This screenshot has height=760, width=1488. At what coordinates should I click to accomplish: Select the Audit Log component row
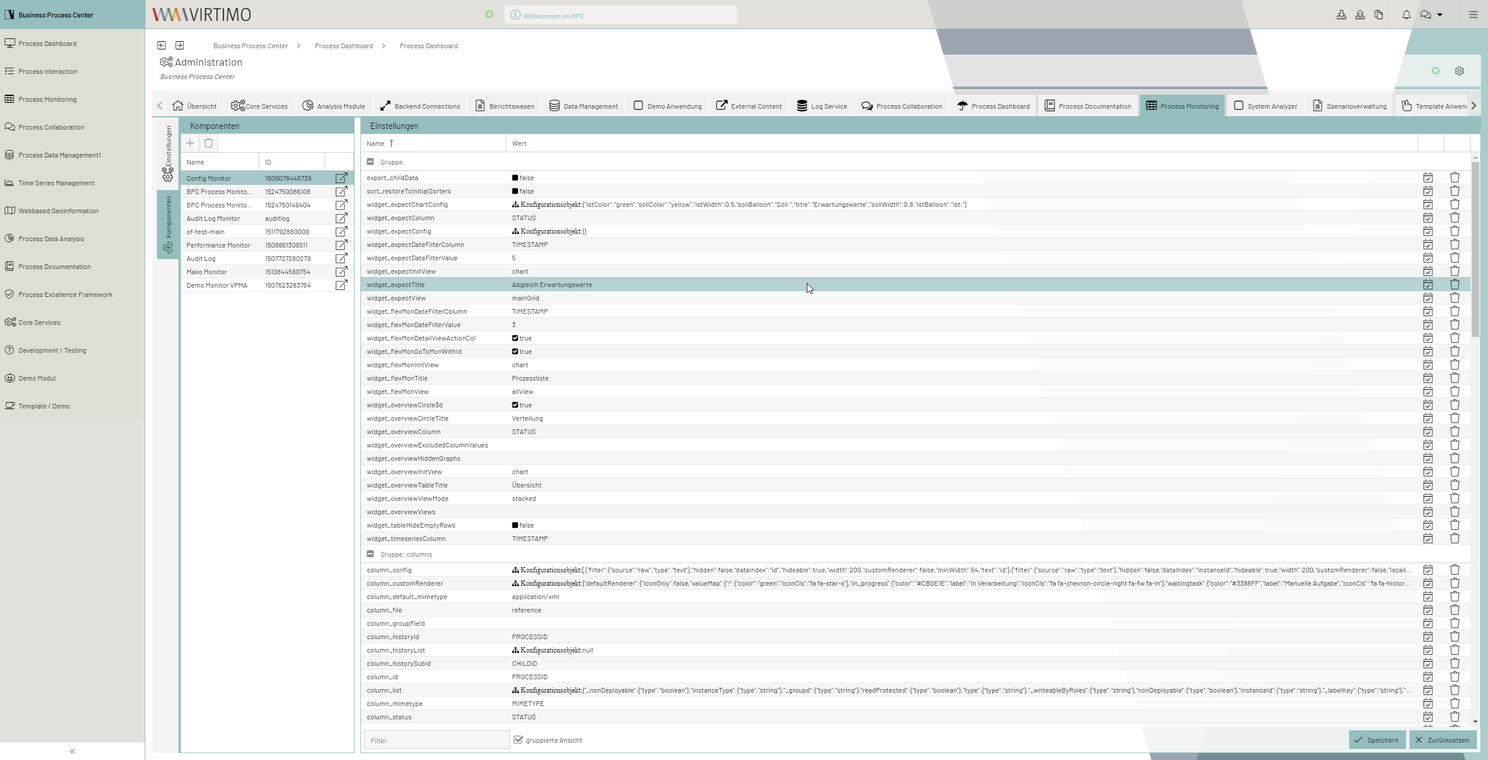[266, 258]
